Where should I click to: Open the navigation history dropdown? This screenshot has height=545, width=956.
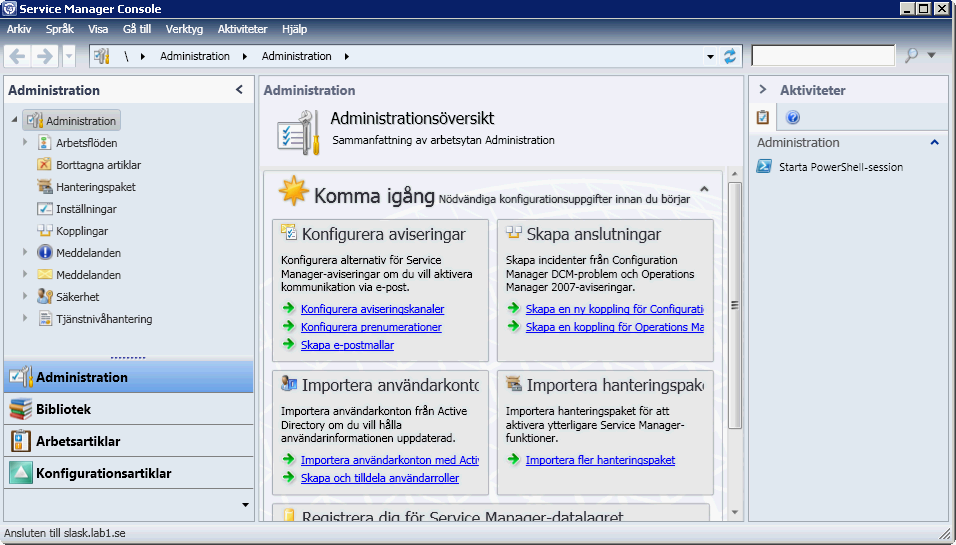point(69,56)
